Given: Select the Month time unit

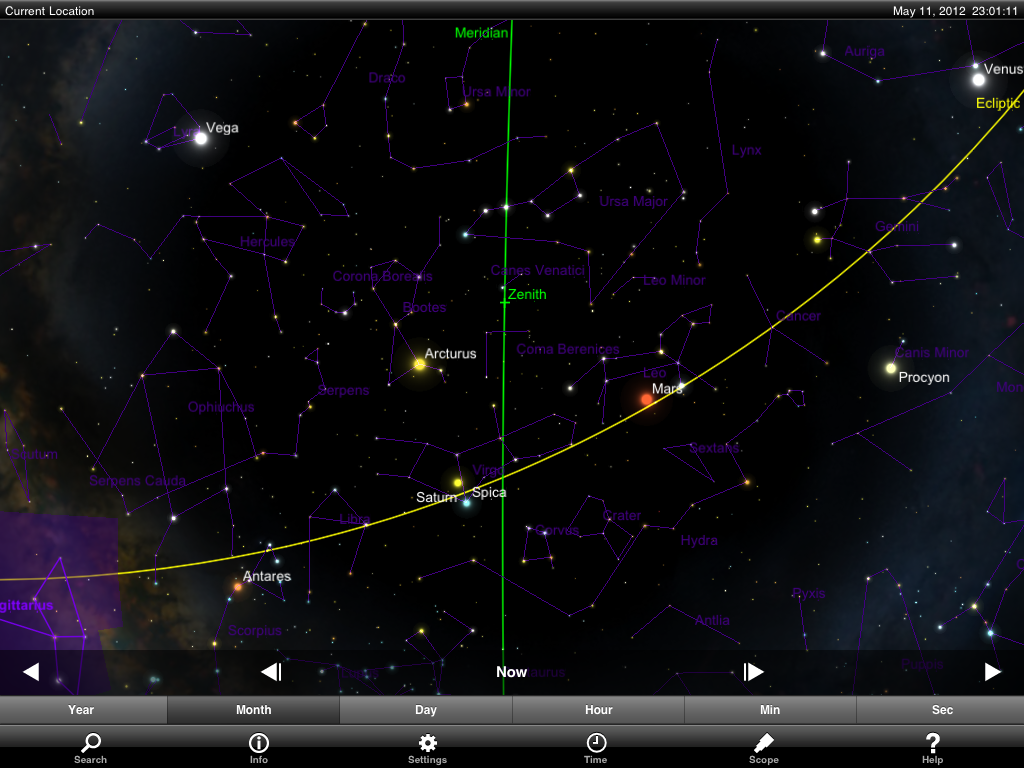Looking at the screenshot, I should [x=253, y=710].
